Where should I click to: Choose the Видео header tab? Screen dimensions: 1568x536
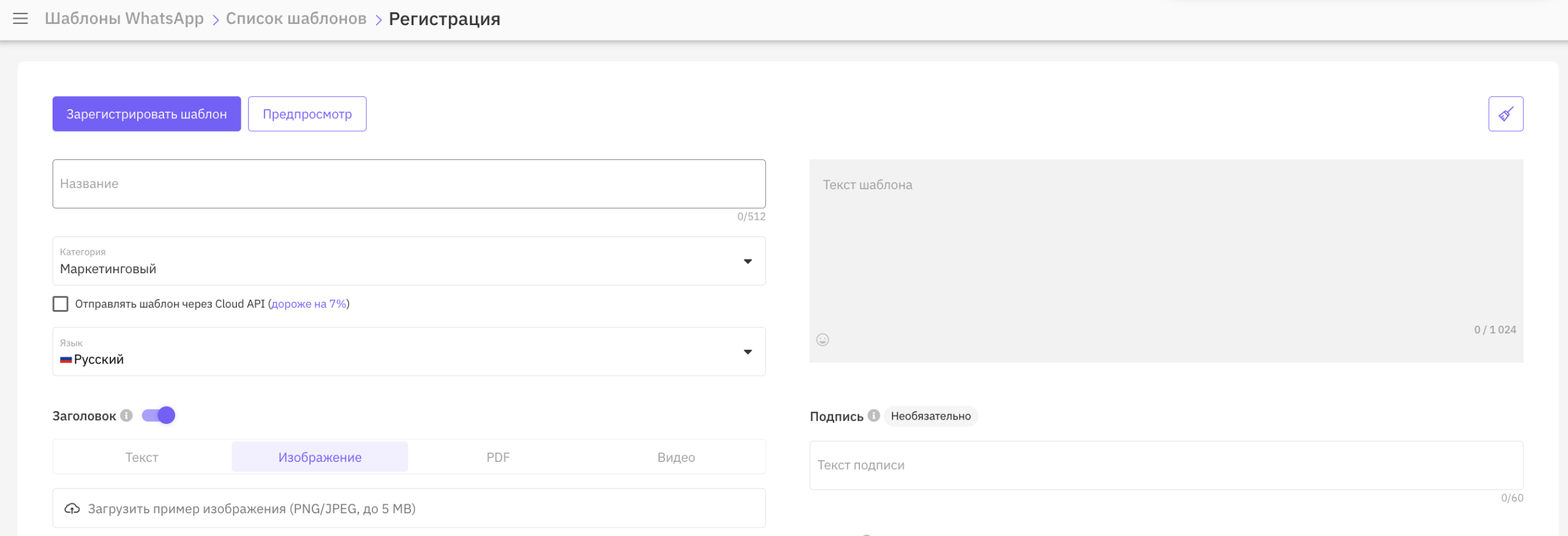tap(676, 457)
